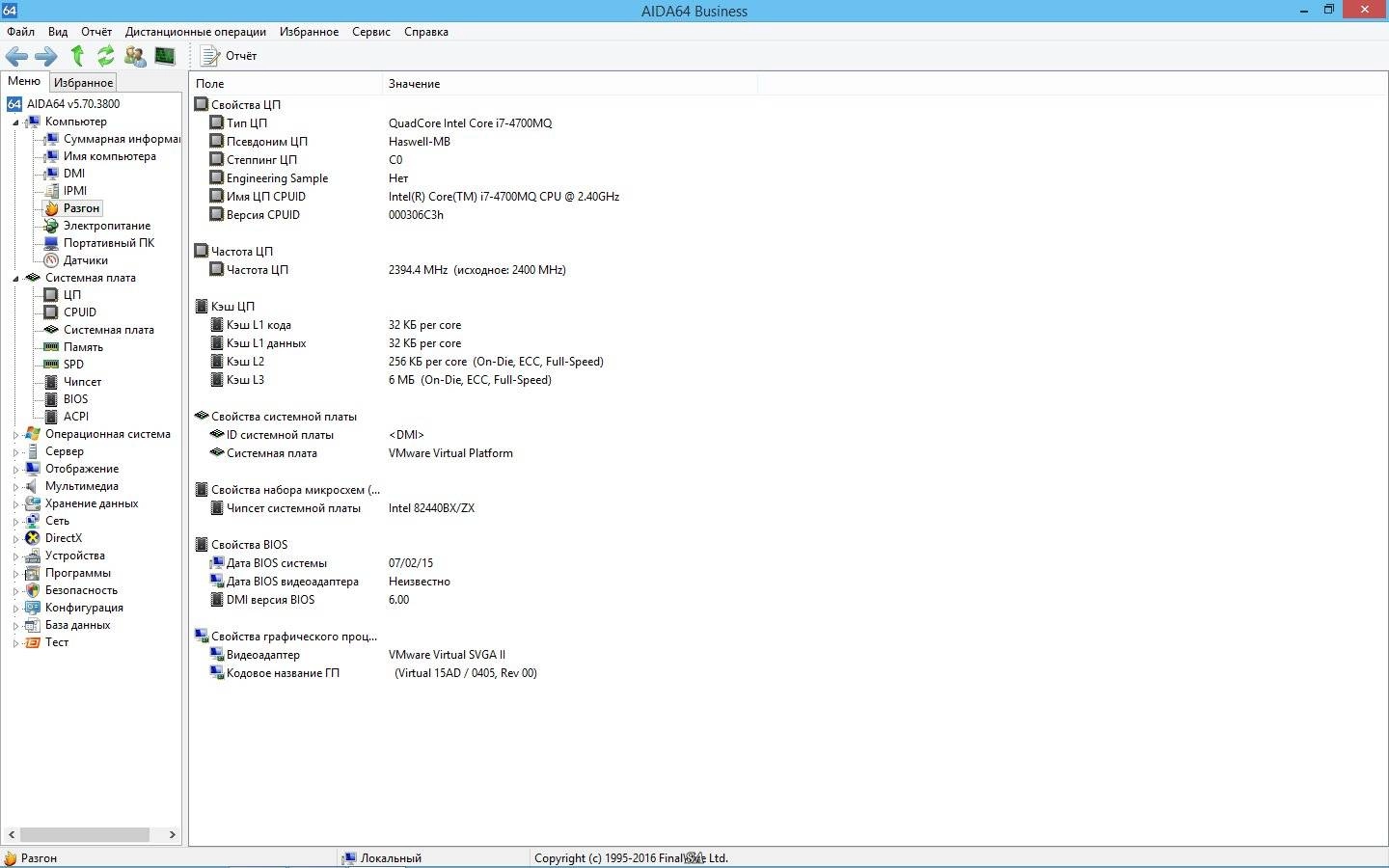Click the Отчёт report toolbar button
Screen dimensions: 1389x868
point(229,56)
